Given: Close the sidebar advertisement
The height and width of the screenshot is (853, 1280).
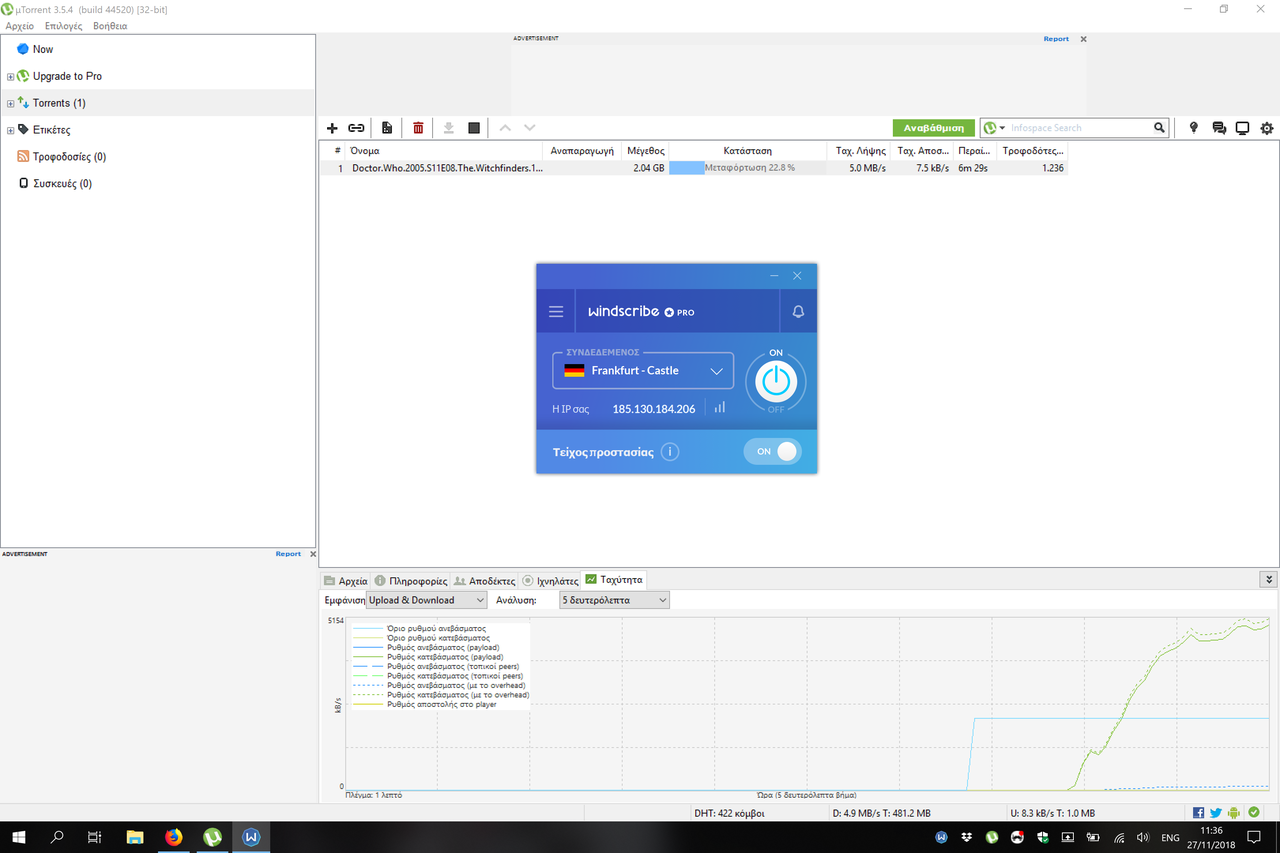Looking at the screenshot, I should coord(312,554).
